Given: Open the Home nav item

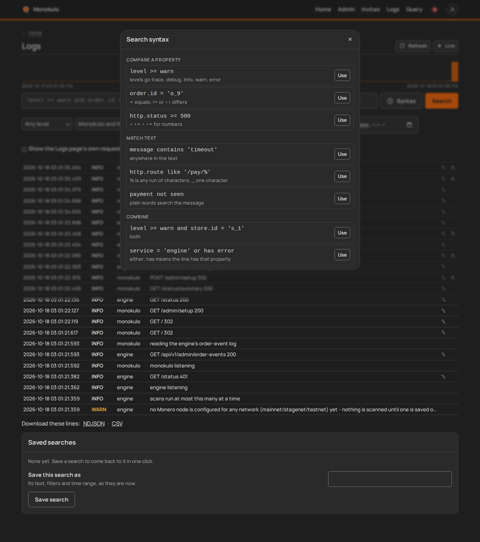Looking at the screenshot, I should click(323, 10).
